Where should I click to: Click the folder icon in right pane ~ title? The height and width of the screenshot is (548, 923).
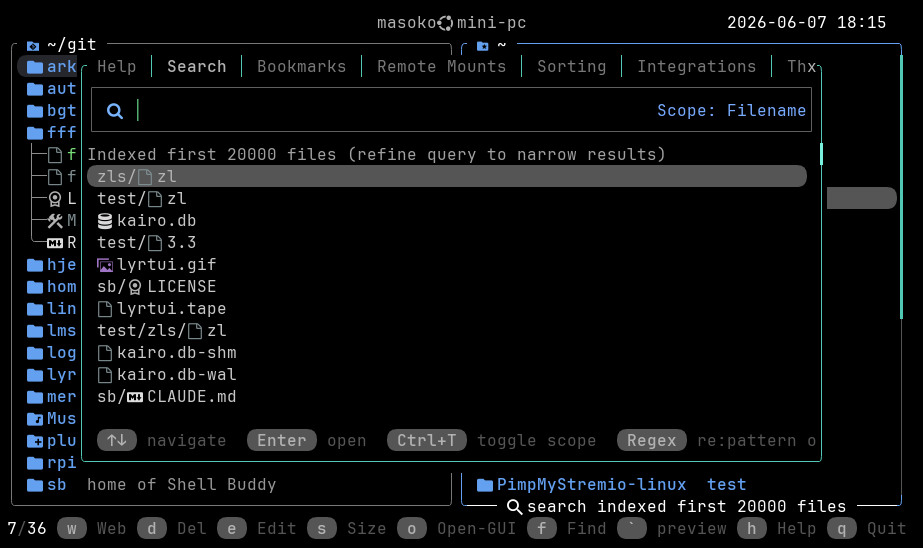483,45
